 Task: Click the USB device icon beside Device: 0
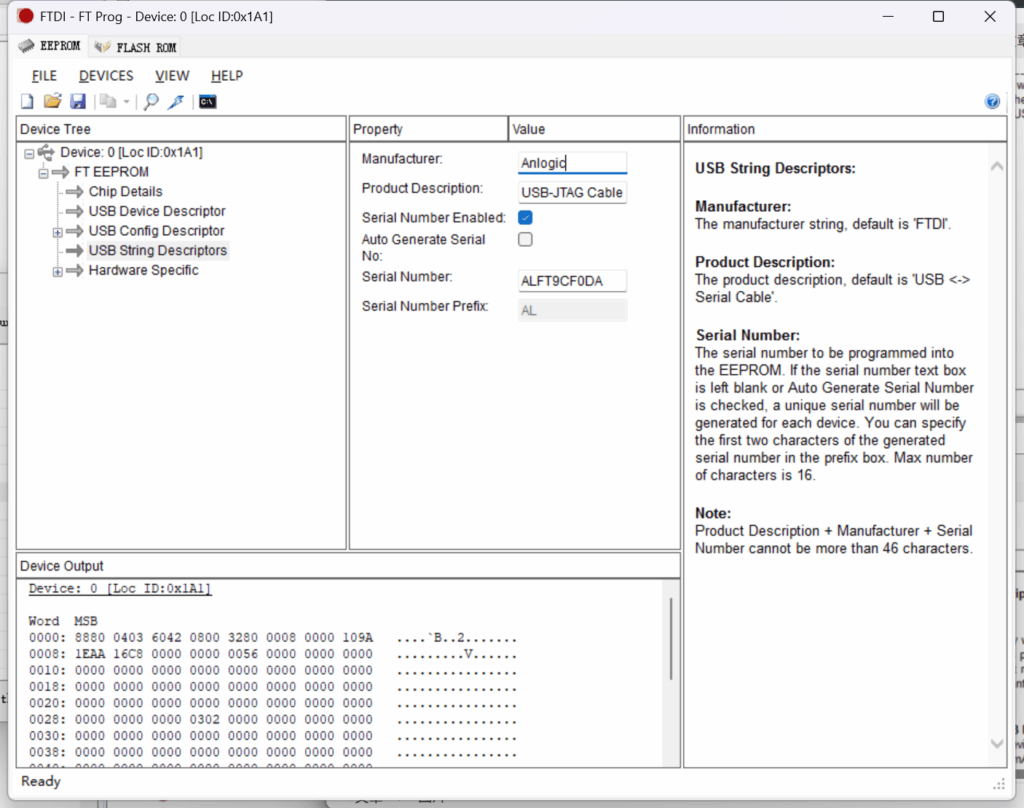(46, 152)
